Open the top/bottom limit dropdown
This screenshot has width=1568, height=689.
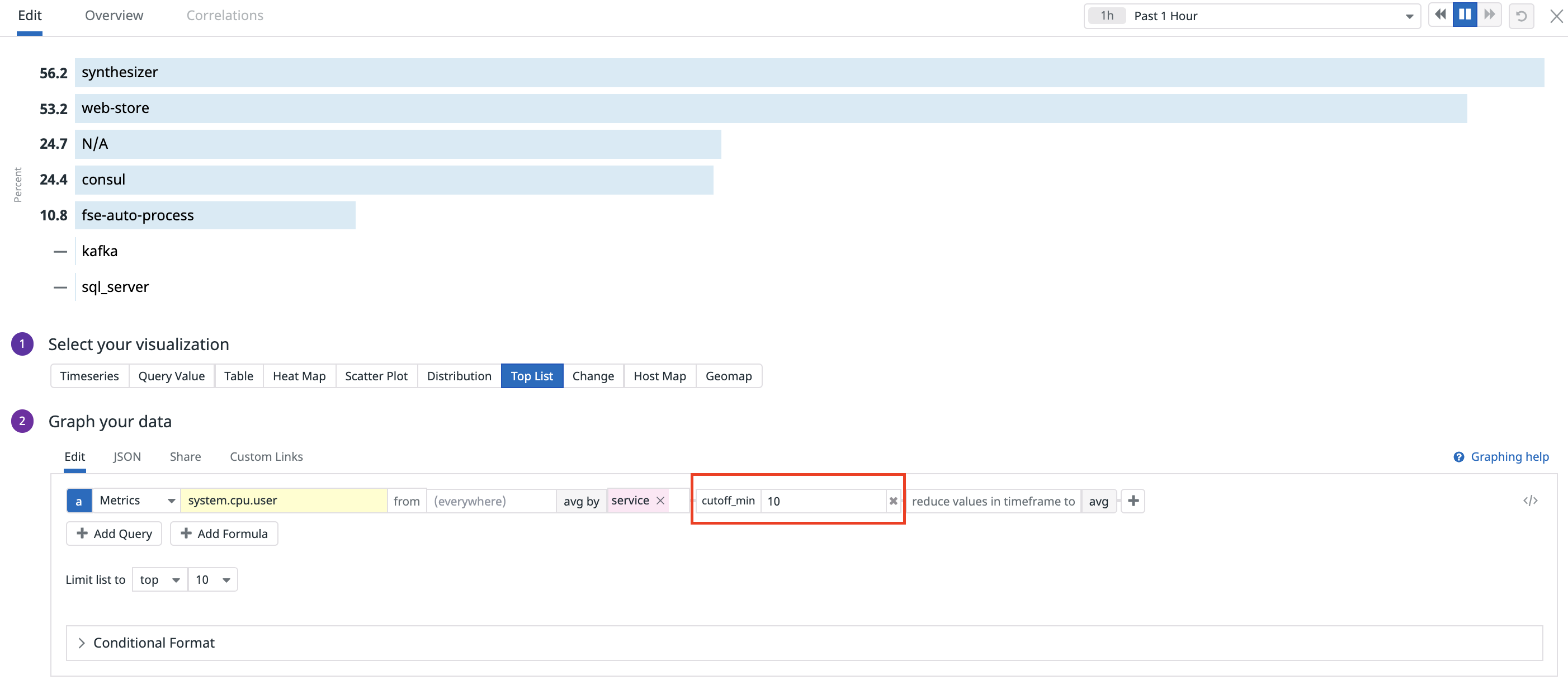point(159,579)
